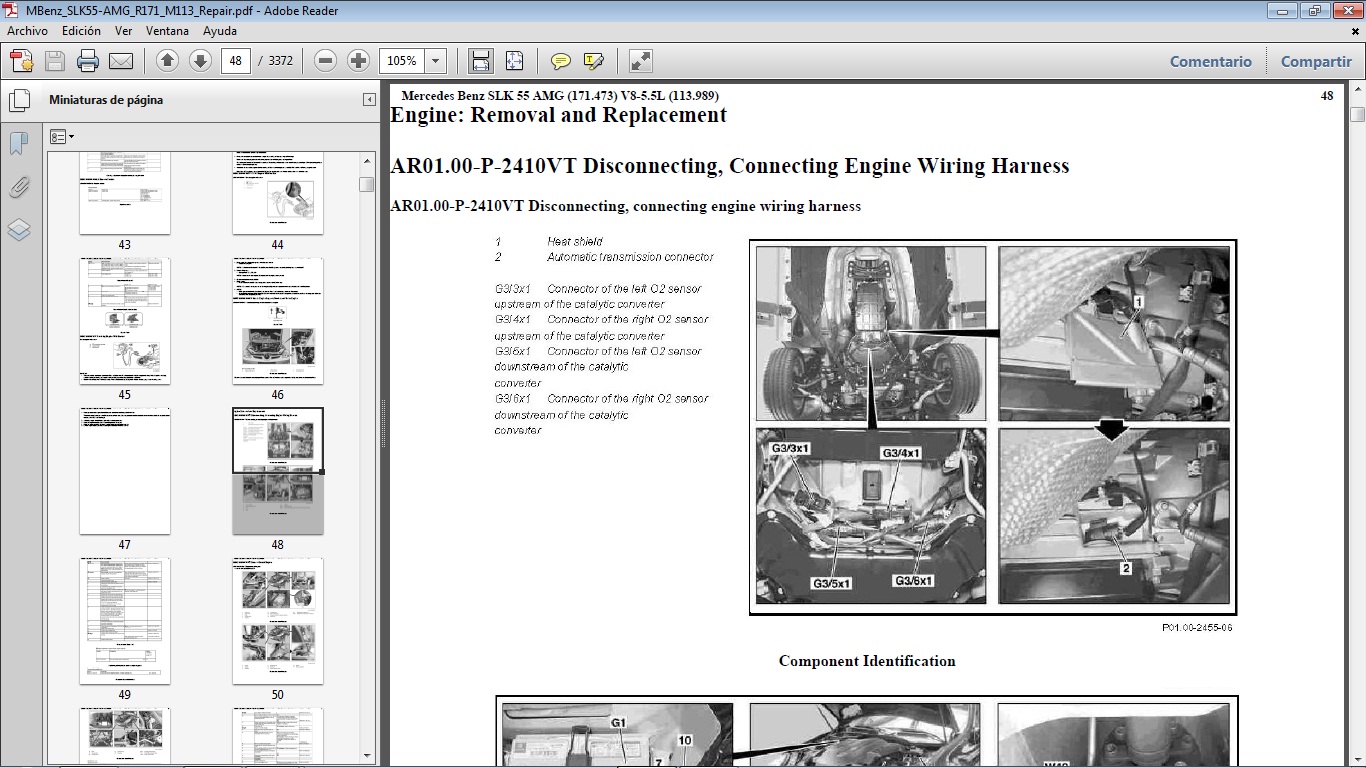Select page 49 thumbnail
The height and width of the screenshot is (768, 1366).
pos(124,621)
